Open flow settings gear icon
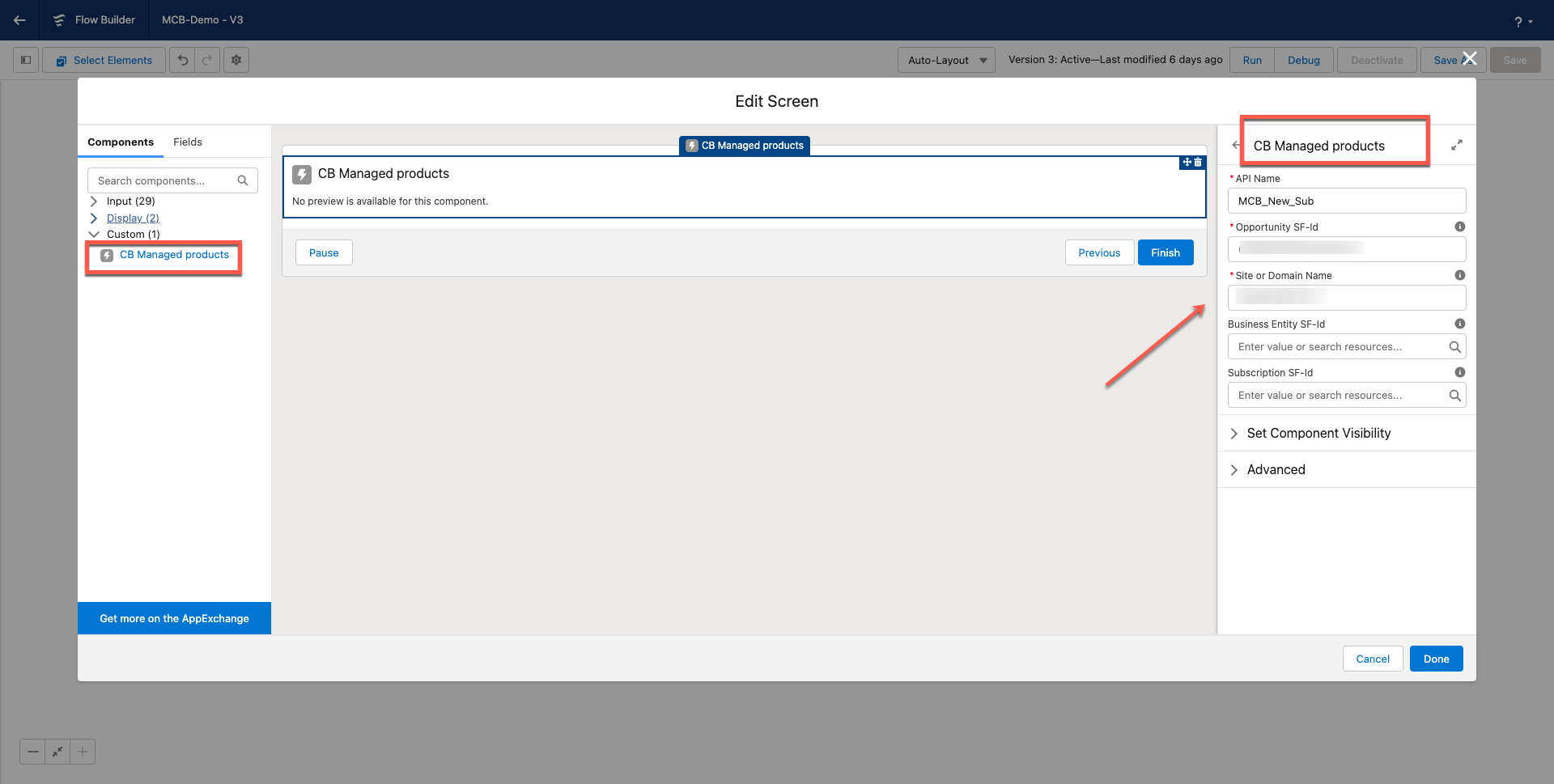This screenshot has width=1554, height=784. (x=236, y=60)
